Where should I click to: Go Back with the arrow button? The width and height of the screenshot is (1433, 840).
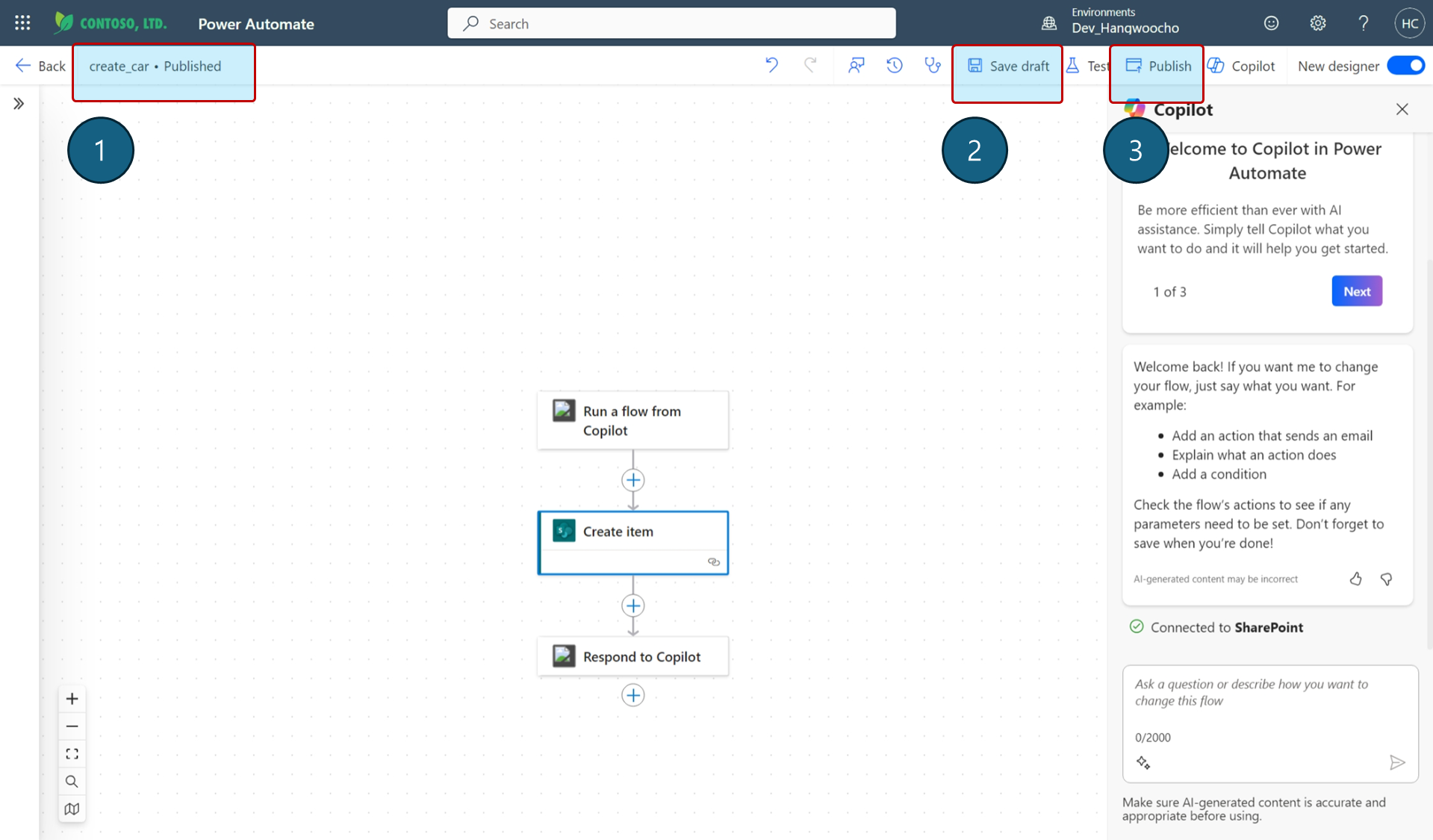[40, 66]
